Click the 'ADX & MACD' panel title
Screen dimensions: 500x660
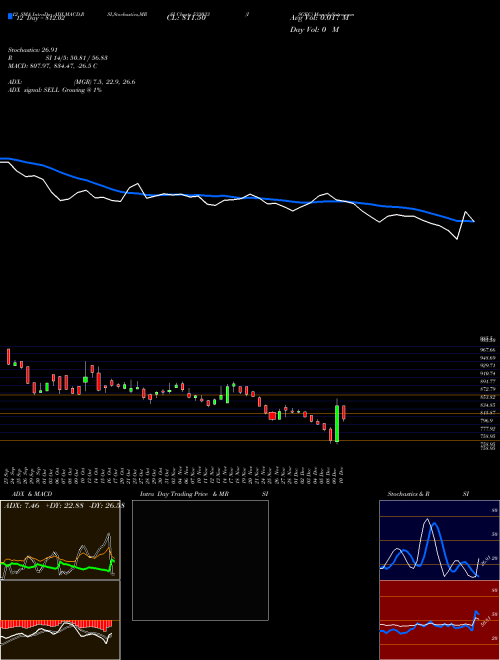click(x=32, y=494)
